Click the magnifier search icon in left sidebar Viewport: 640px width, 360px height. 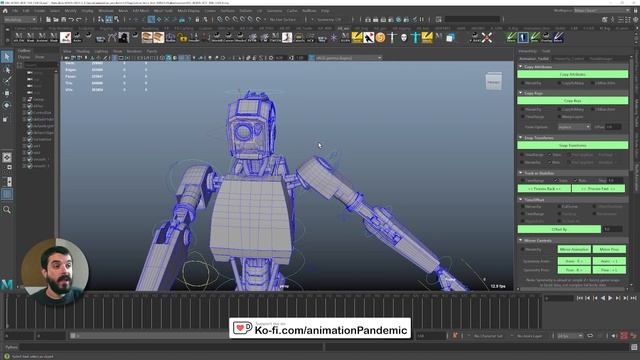pyautogui.click(x=7, y=210)
